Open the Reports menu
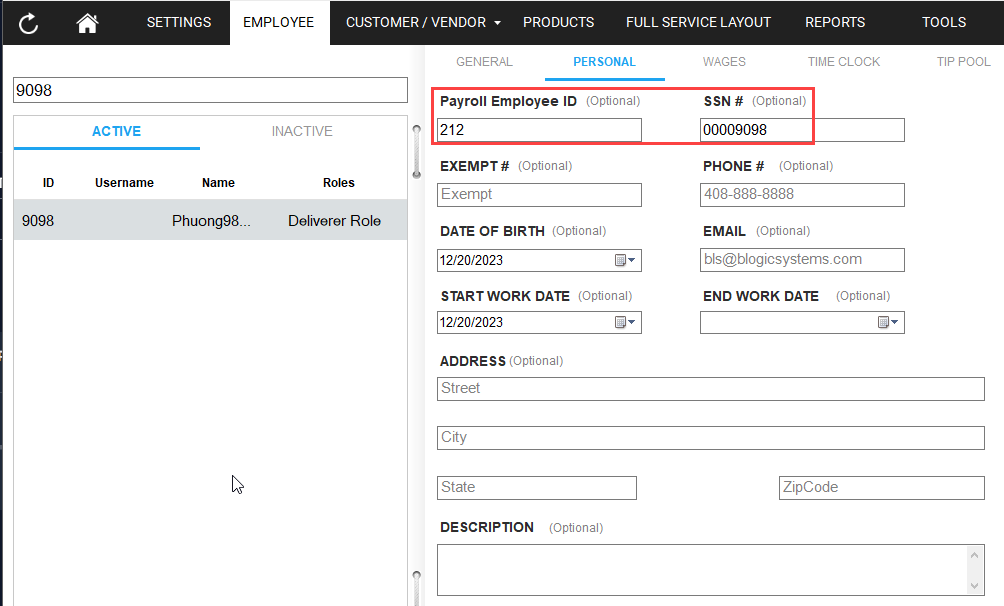The width and height of the screenshot is (1004, 606). [835, 22]
